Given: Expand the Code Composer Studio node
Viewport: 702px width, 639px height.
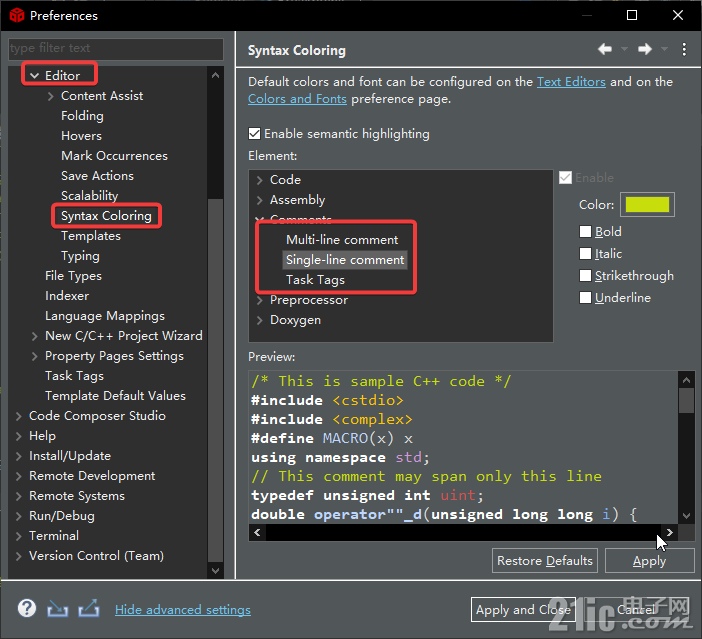Looking at the screenshot, I should tap(18, 416).
